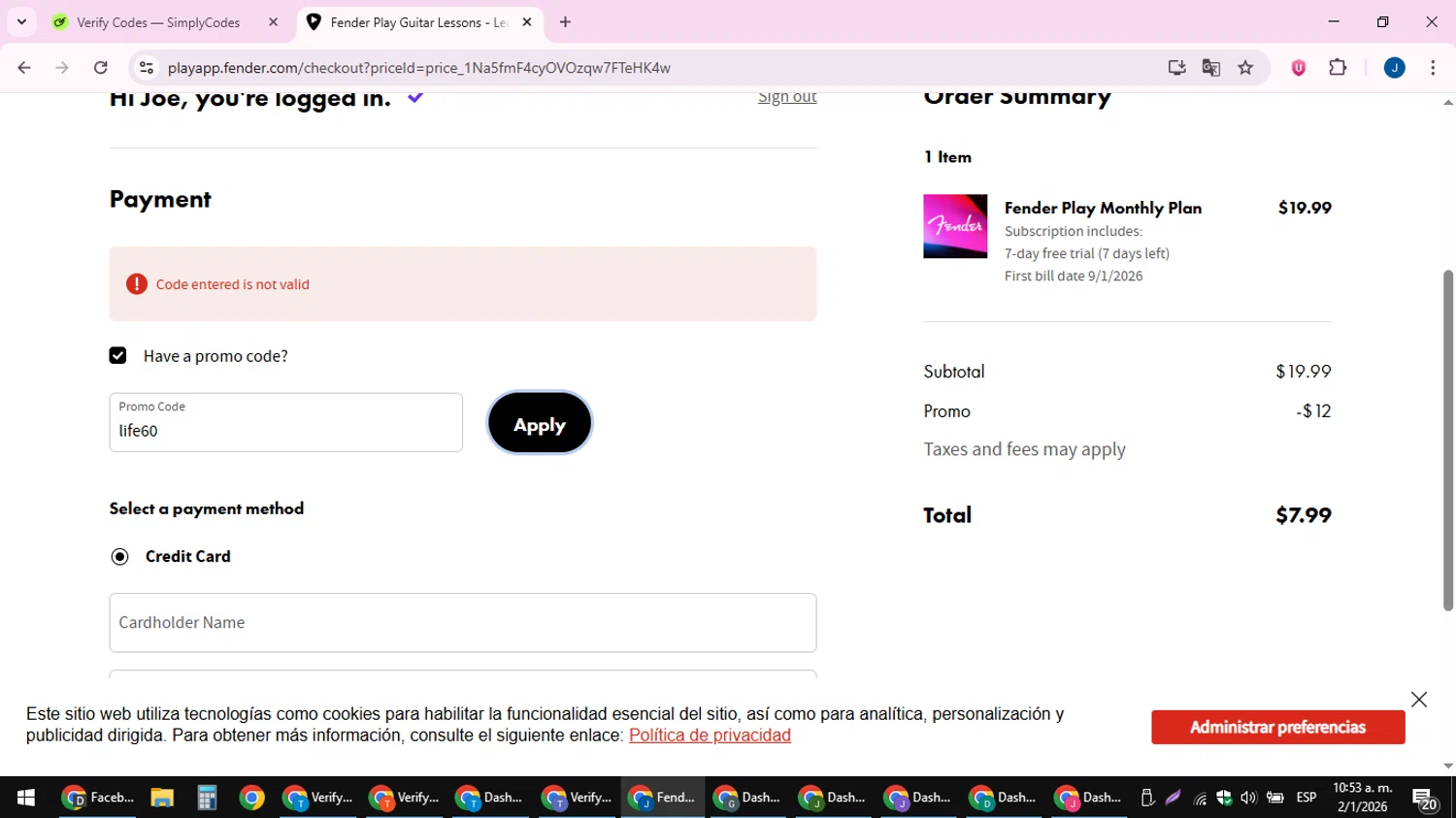Uncheck Have a promo code checkbox

point(118,356)
